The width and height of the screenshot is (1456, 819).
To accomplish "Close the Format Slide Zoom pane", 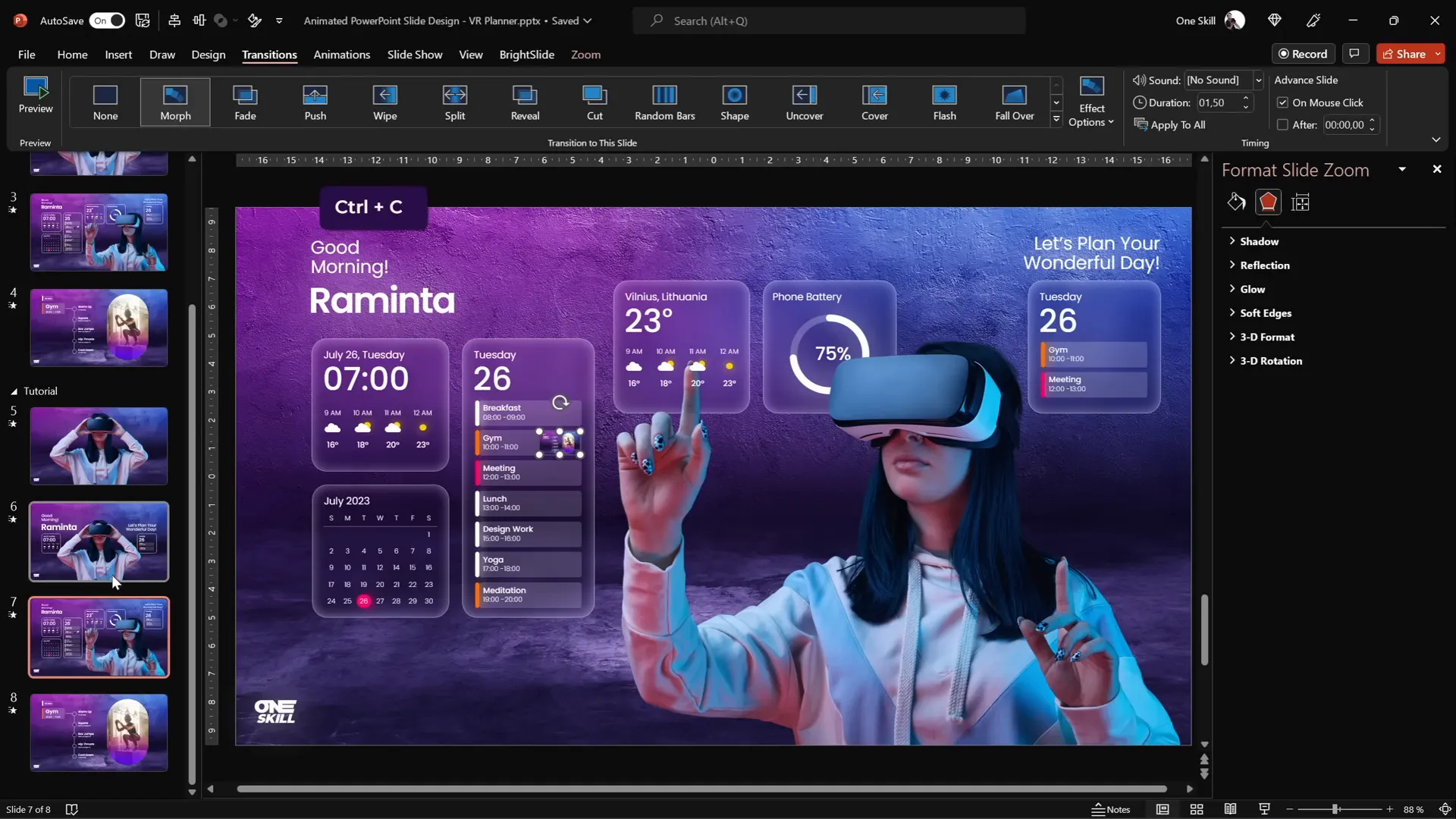I will tap(1436, 169).
